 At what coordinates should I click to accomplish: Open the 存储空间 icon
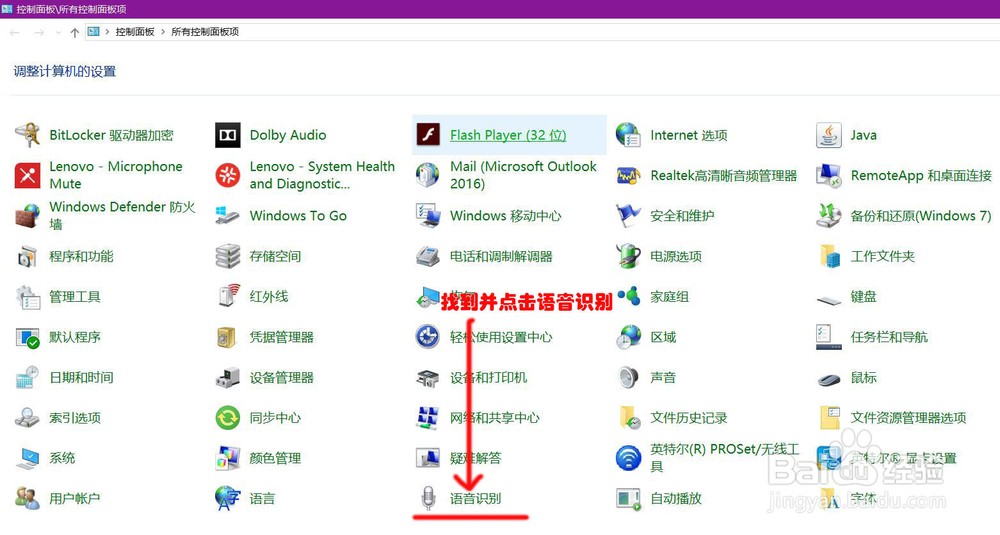click(x=228, y=256)
